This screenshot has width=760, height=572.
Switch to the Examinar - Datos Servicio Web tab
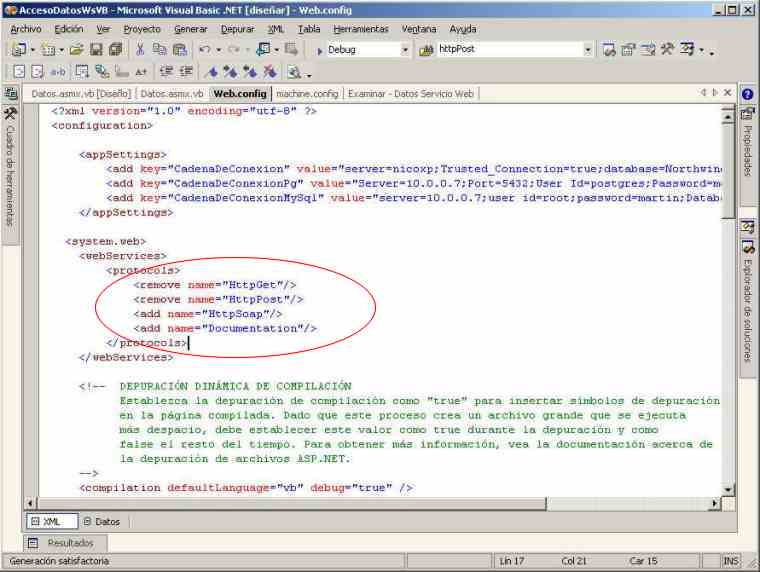click(x=411, y=94)
